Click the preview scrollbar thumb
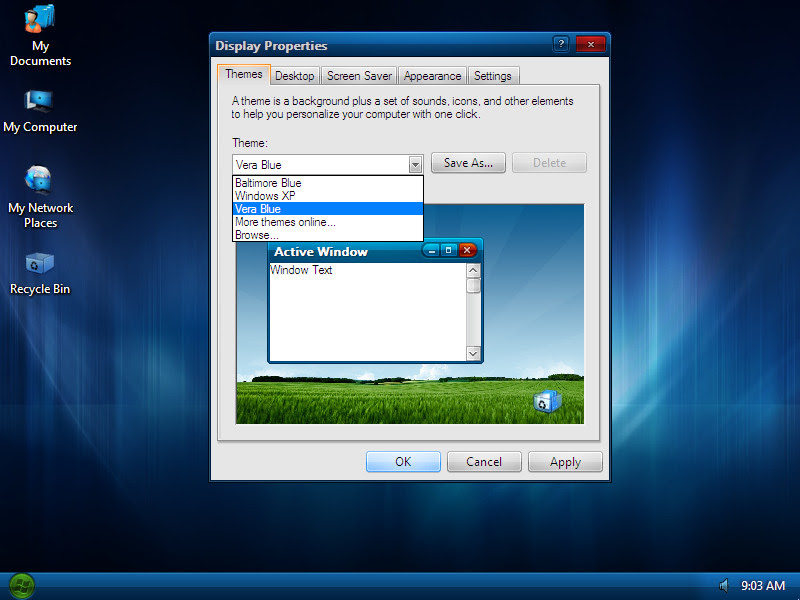This screenshot has height=600, width=800. click(x=473, y=285)
